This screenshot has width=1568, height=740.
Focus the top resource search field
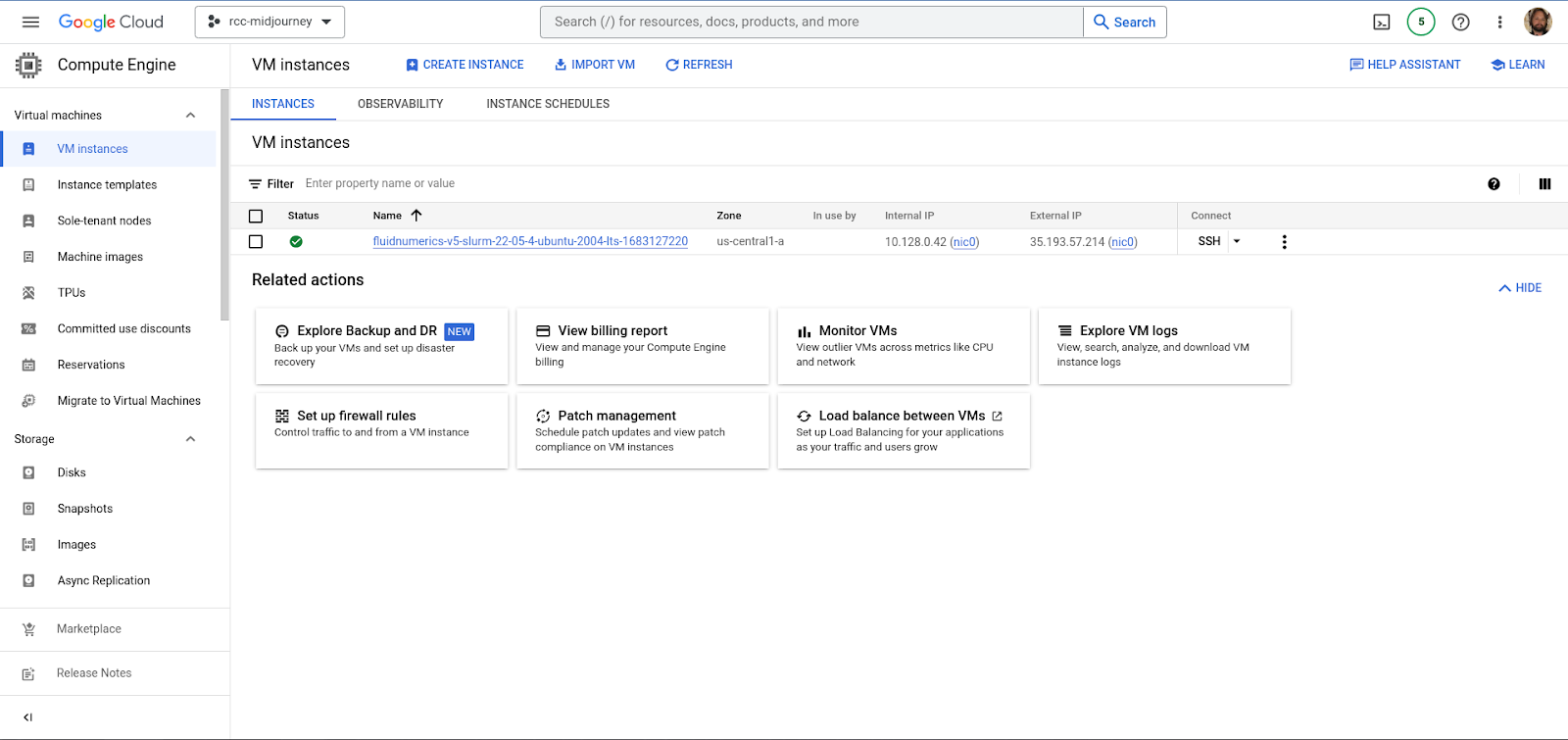tap(811, 22)
